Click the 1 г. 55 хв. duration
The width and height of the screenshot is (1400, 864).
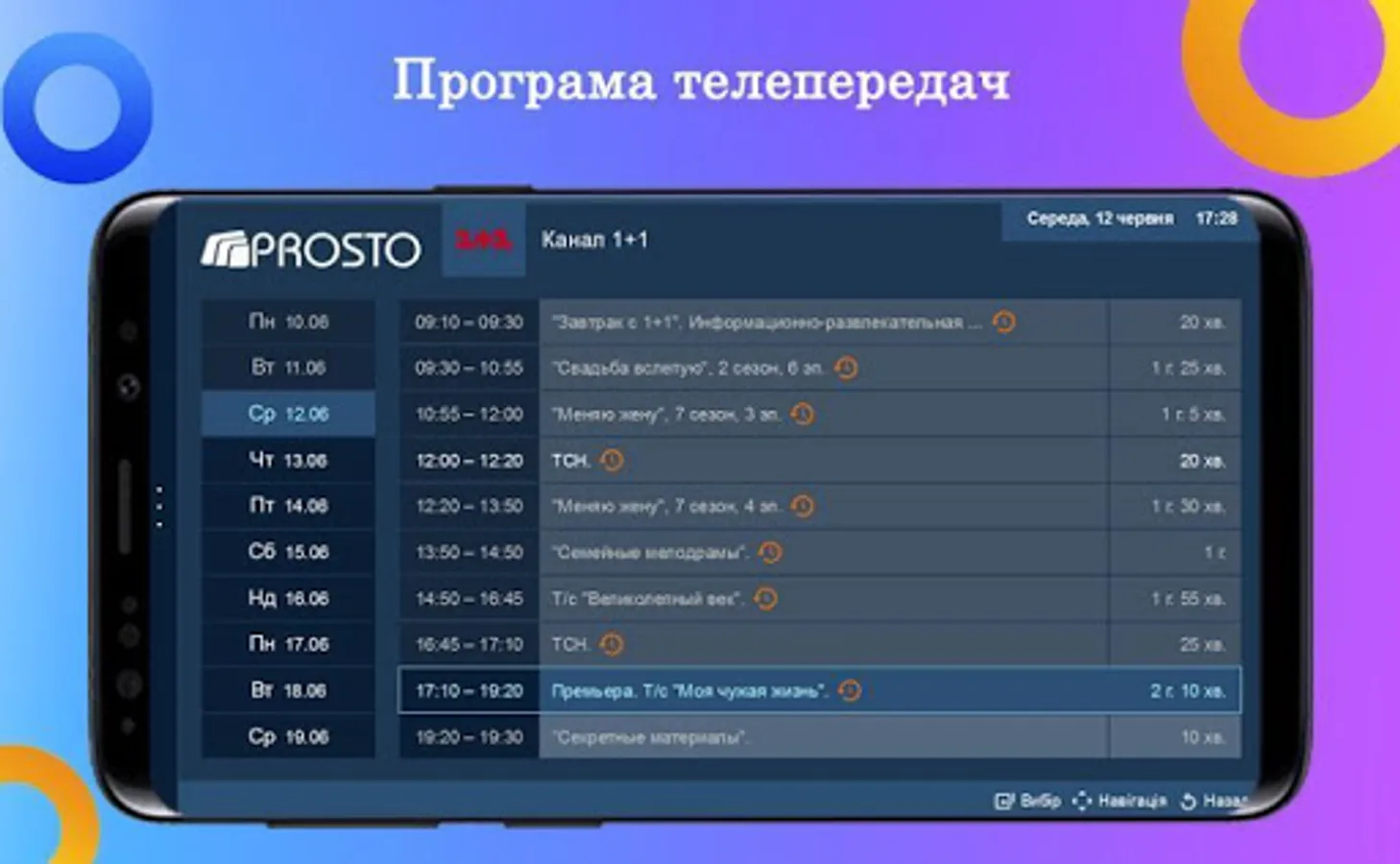1189,598
